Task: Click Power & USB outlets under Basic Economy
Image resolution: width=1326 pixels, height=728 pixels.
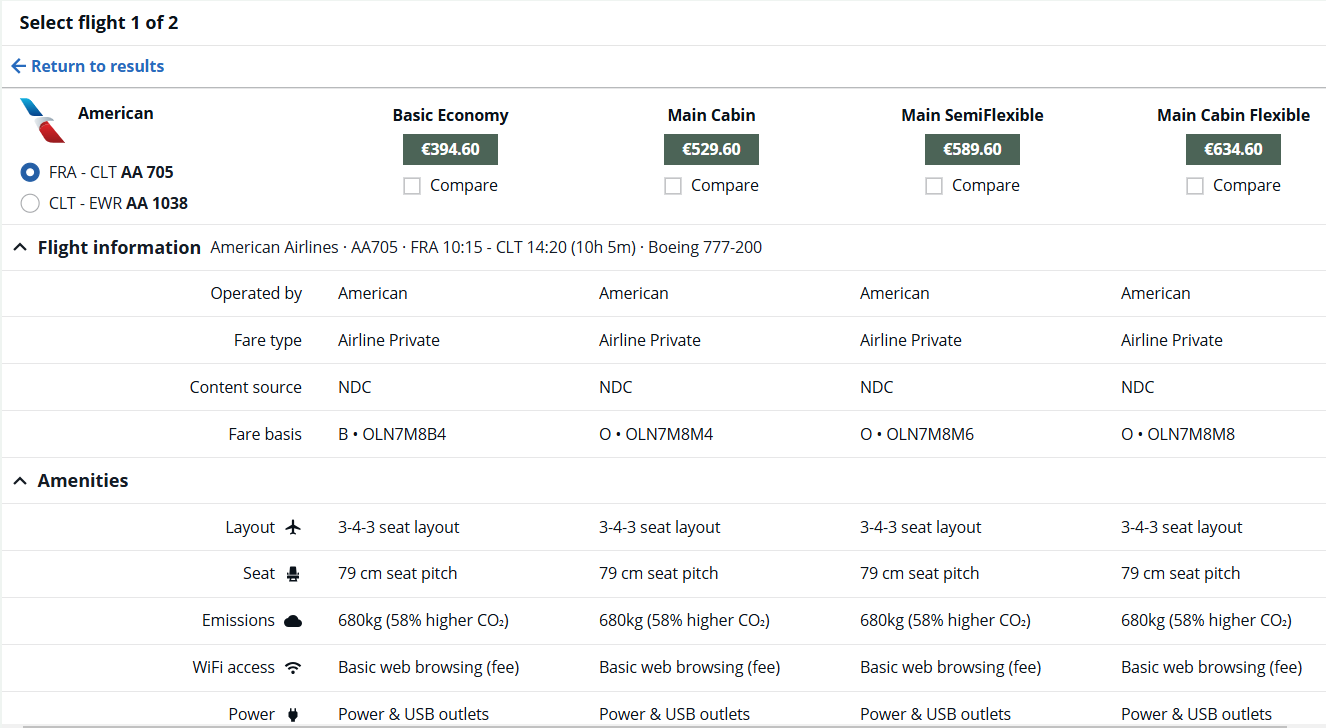Action: pos(414,714)
